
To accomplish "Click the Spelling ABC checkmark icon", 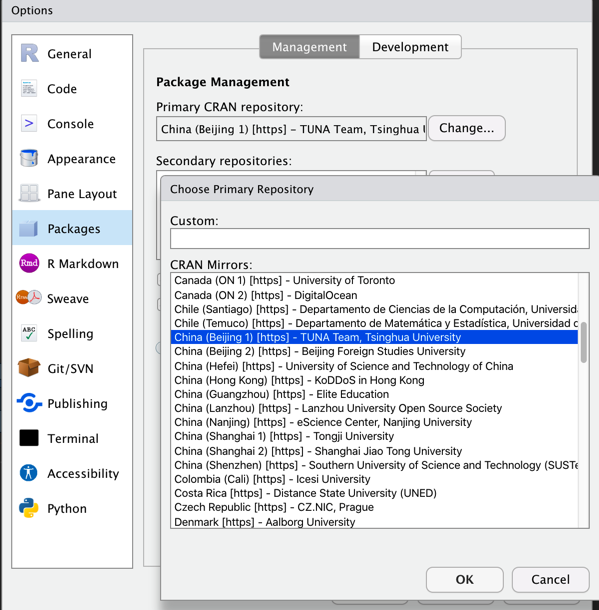I will (x=29, y=333).
